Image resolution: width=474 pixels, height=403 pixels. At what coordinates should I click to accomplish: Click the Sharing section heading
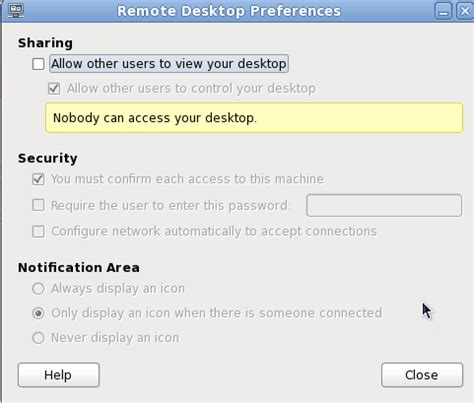pyautogui.click(x=45, y=43)
